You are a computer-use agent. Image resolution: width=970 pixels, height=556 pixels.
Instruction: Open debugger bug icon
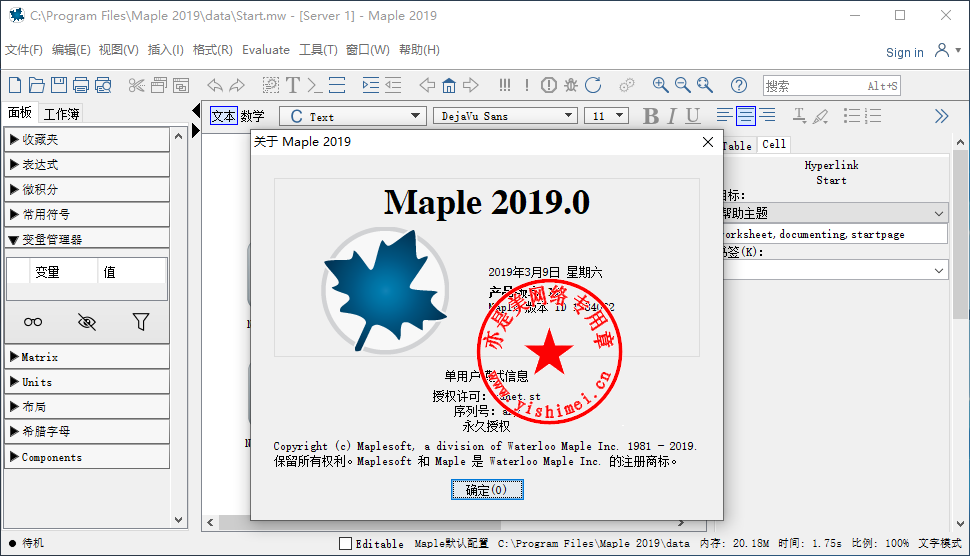tap(570, 85)
